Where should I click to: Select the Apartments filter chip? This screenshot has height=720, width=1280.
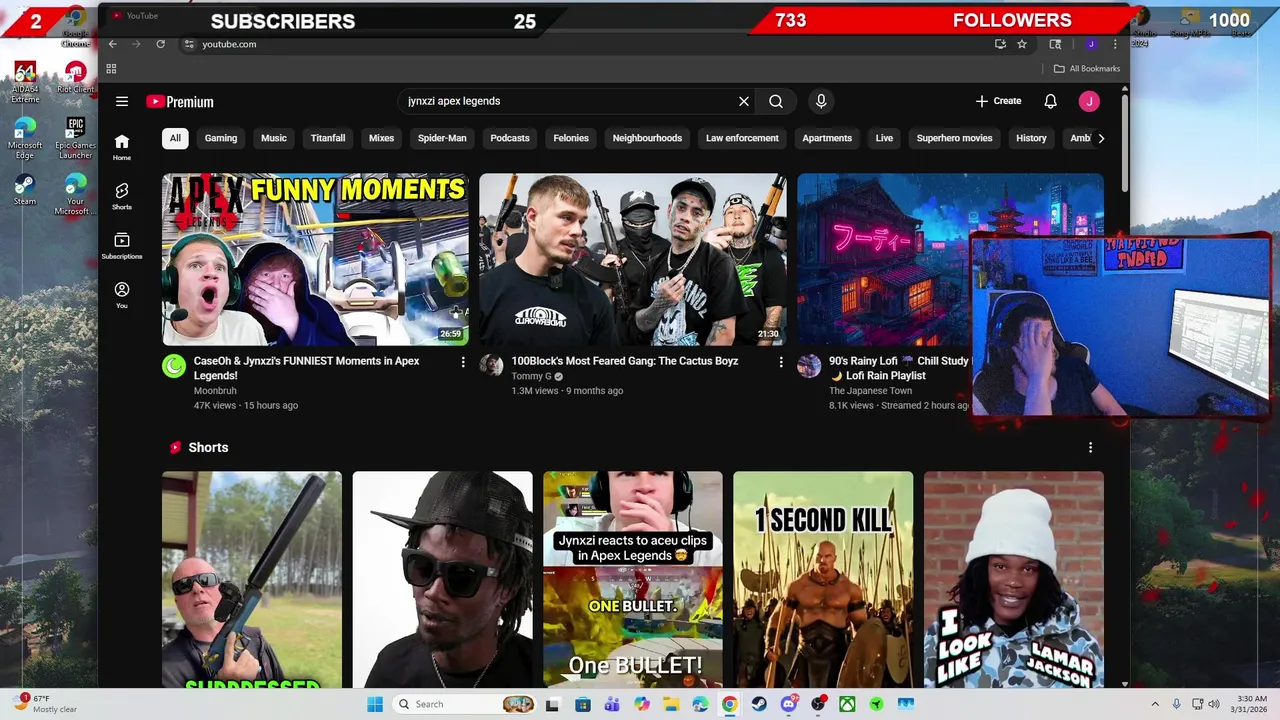tap(827, 138)
